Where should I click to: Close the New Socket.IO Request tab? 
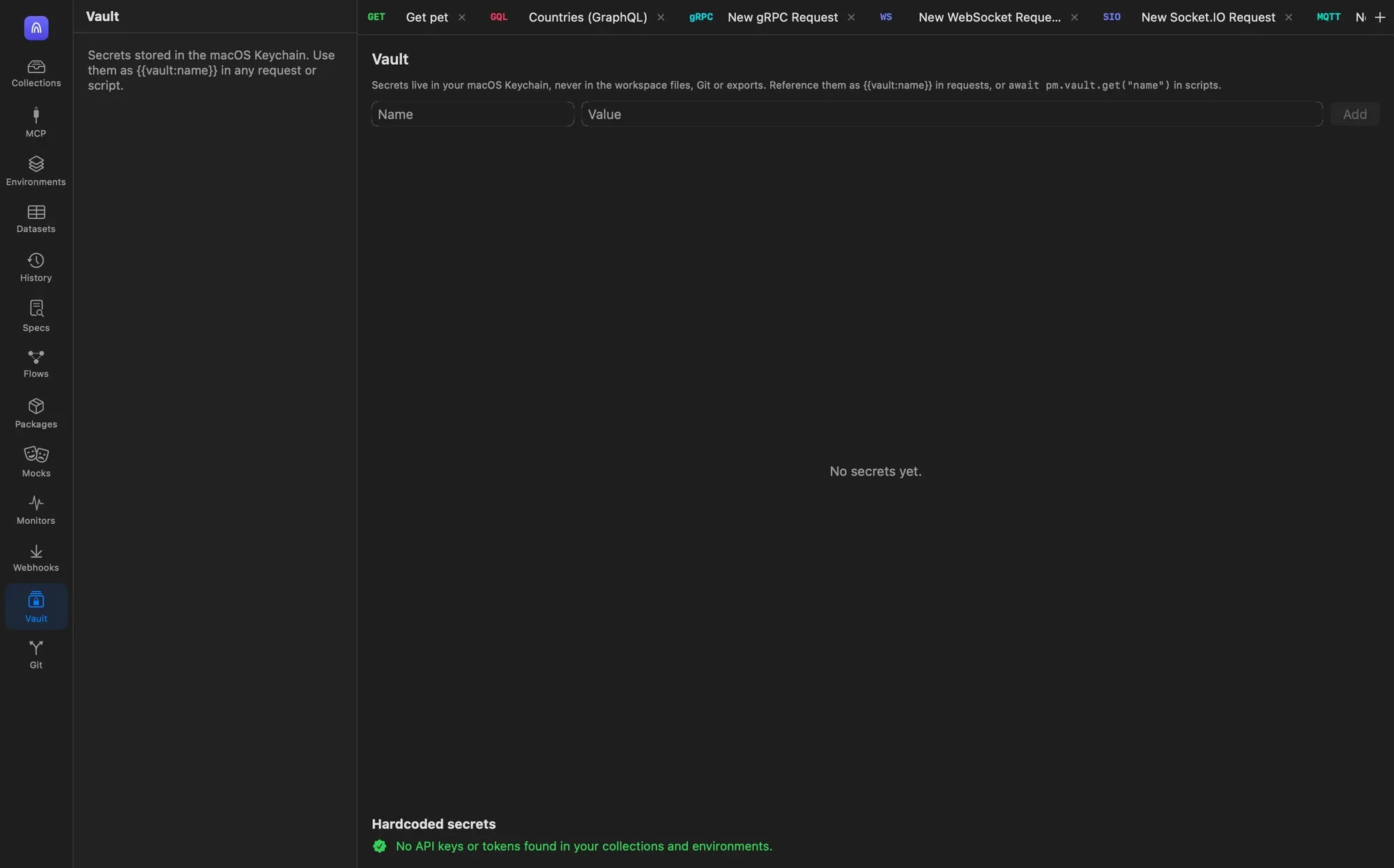pos(1289,17)
